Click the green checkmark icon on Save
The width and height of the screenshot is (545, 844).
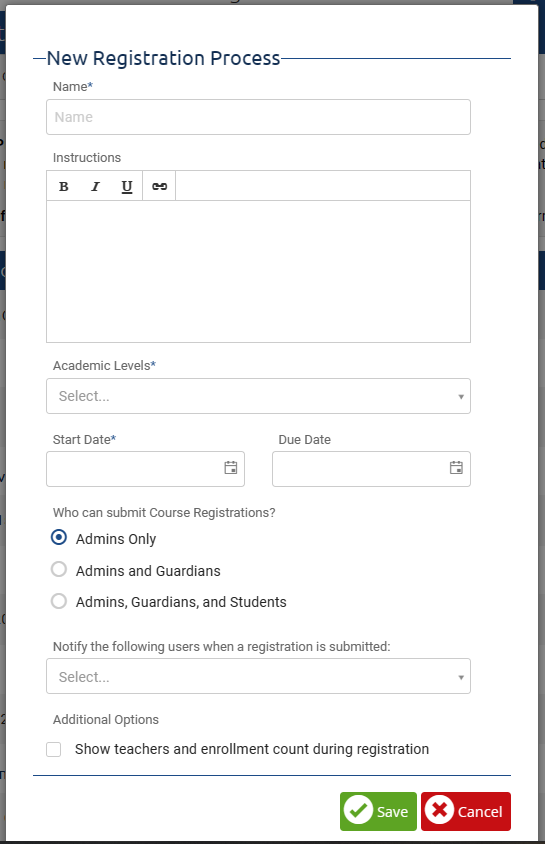358,810
